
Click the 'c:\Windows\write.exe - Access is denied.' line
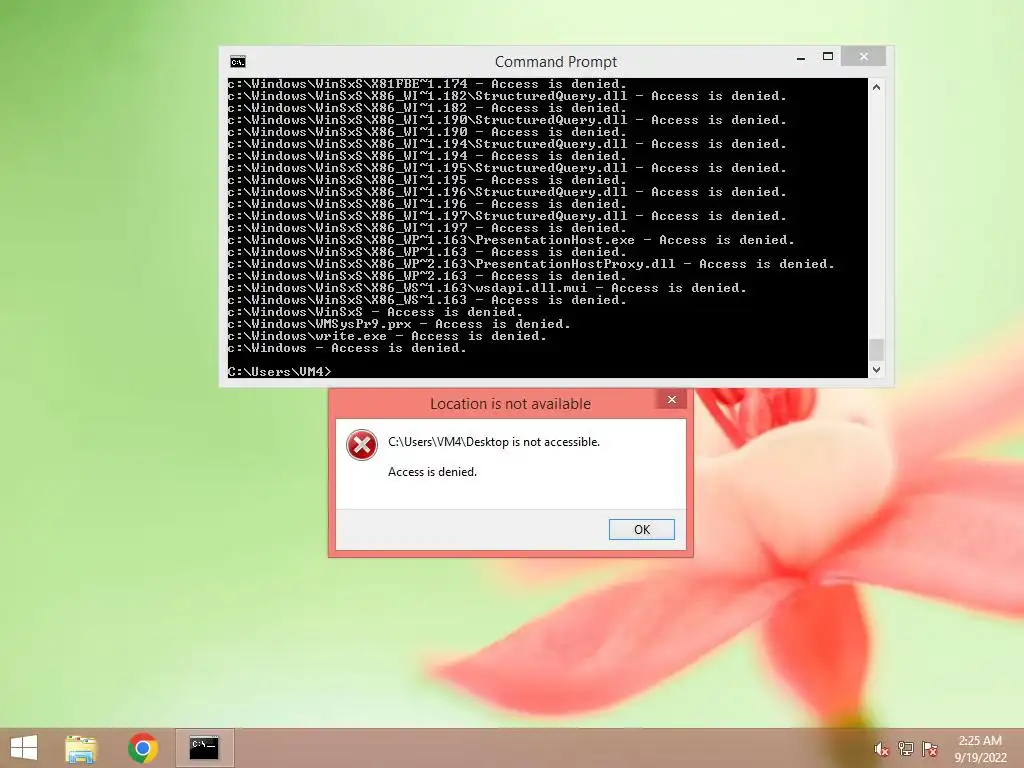(x=387, y=336)
